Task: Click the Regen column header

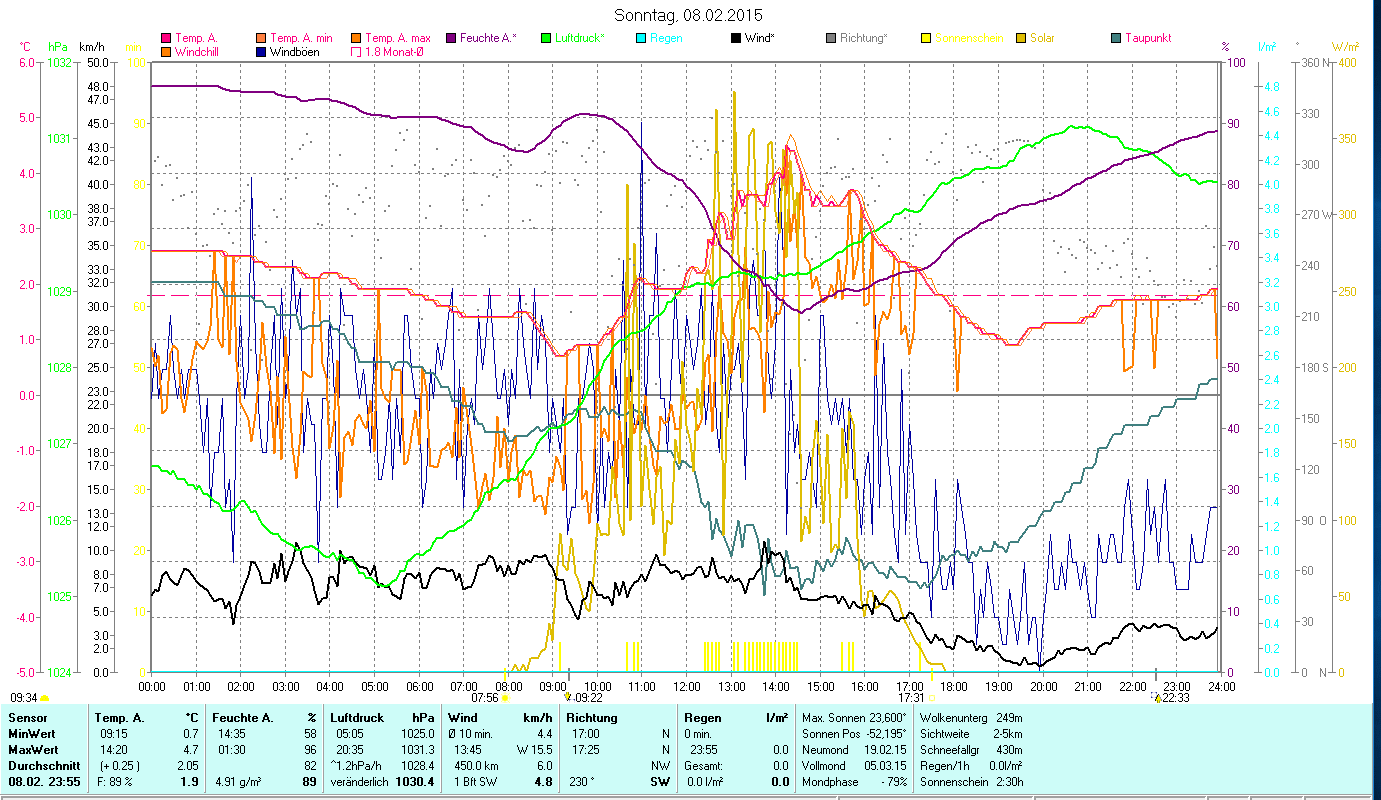Action: pos(702,718)
